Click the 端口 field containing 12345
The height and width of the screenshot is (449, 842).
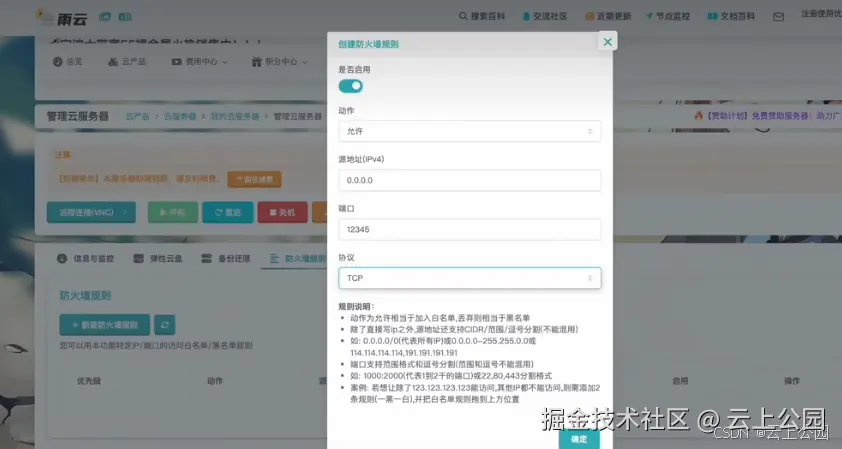click(469, 229)
